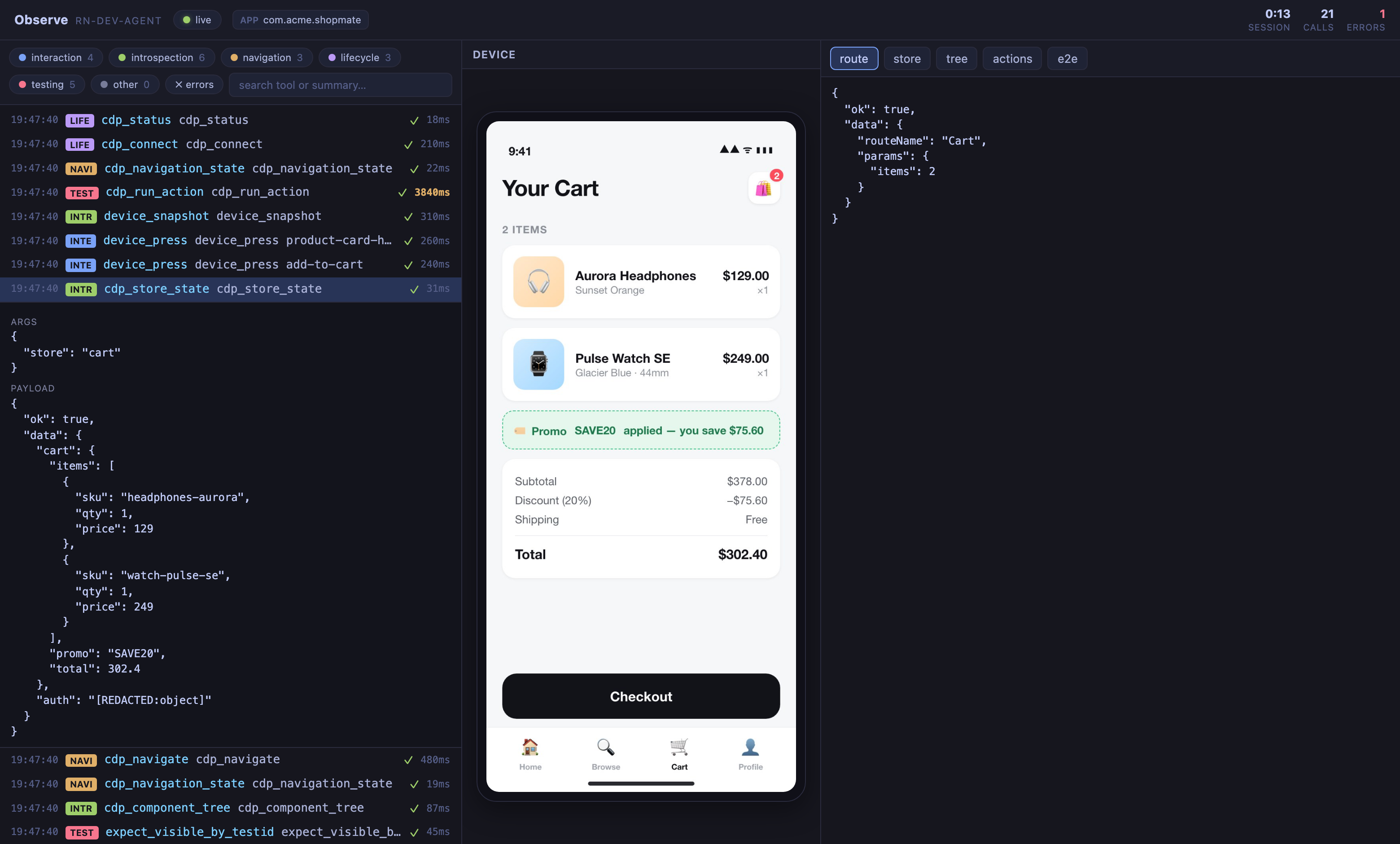This screenshot has width=1400, height=844.
Task: Expand the cdp_status log entry
Action: [x=231, y=120]
